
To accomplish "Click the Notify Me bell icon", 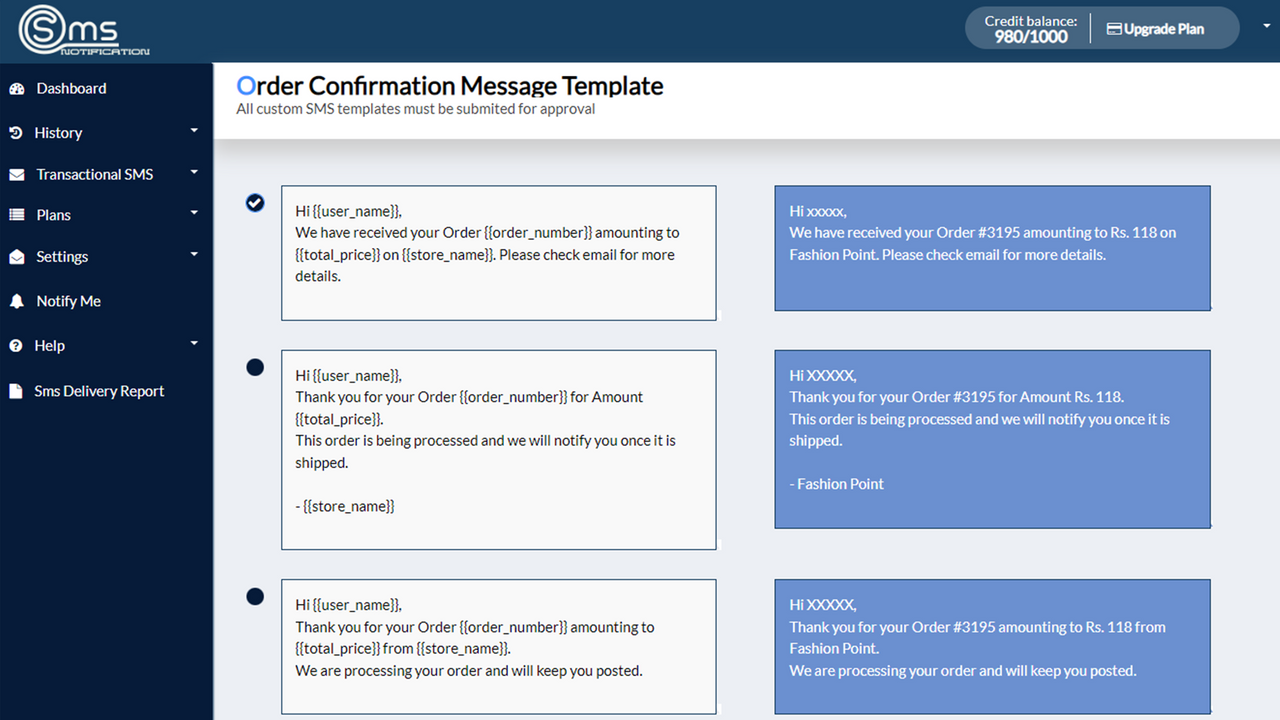I will click(16, 301).
